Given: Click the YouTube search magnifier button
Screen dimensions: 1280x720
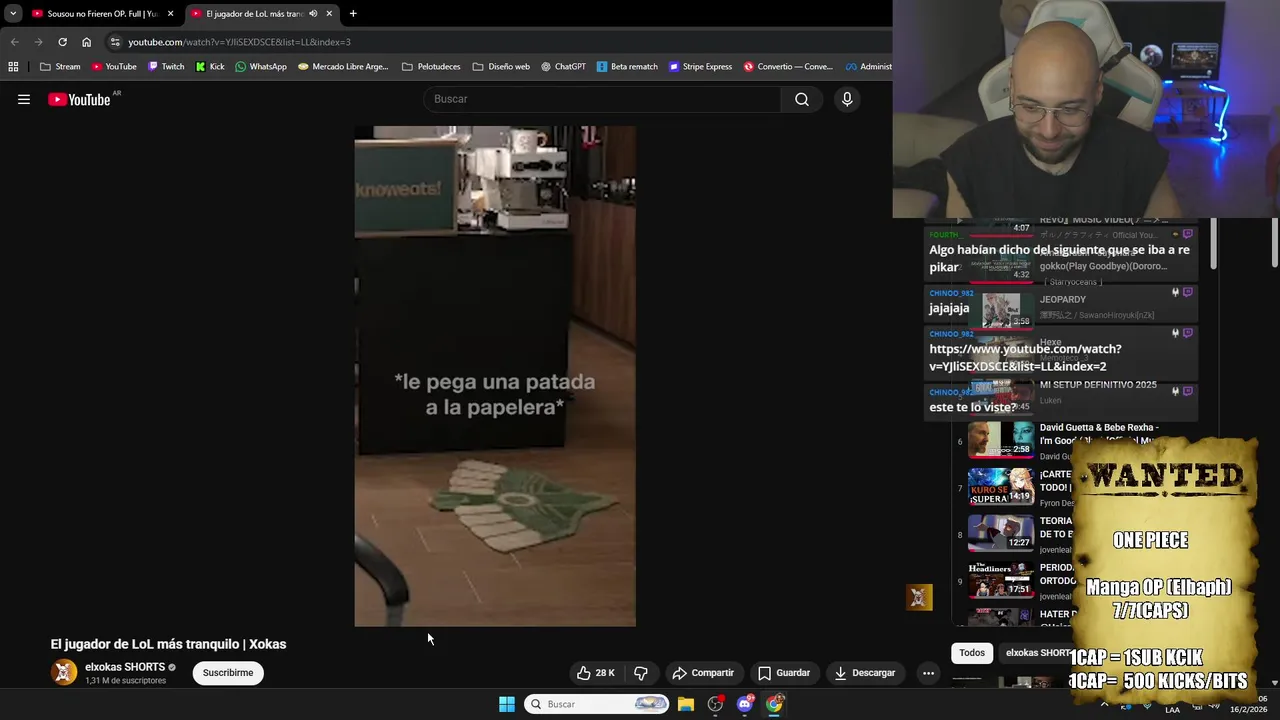Looking at the screenshot, I should 802,99.
